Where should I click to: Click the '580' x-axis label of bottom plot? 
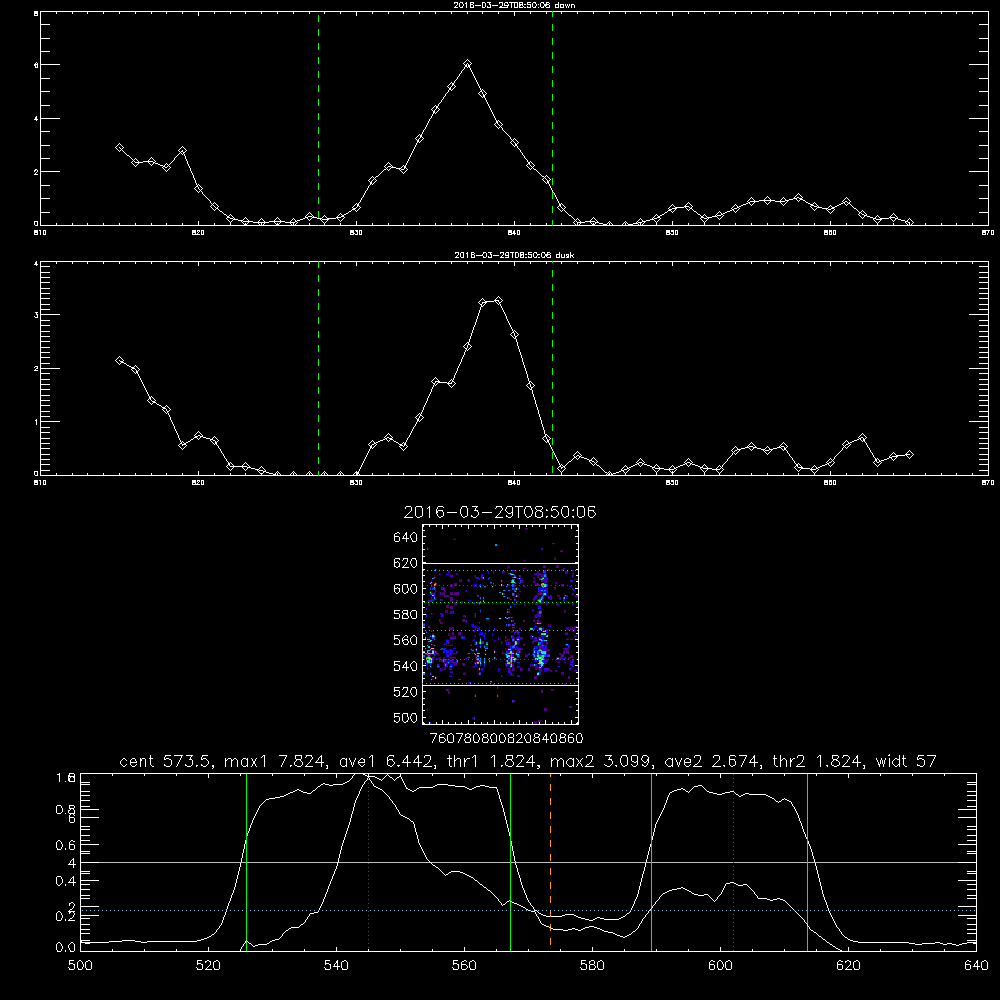(592, 966)
